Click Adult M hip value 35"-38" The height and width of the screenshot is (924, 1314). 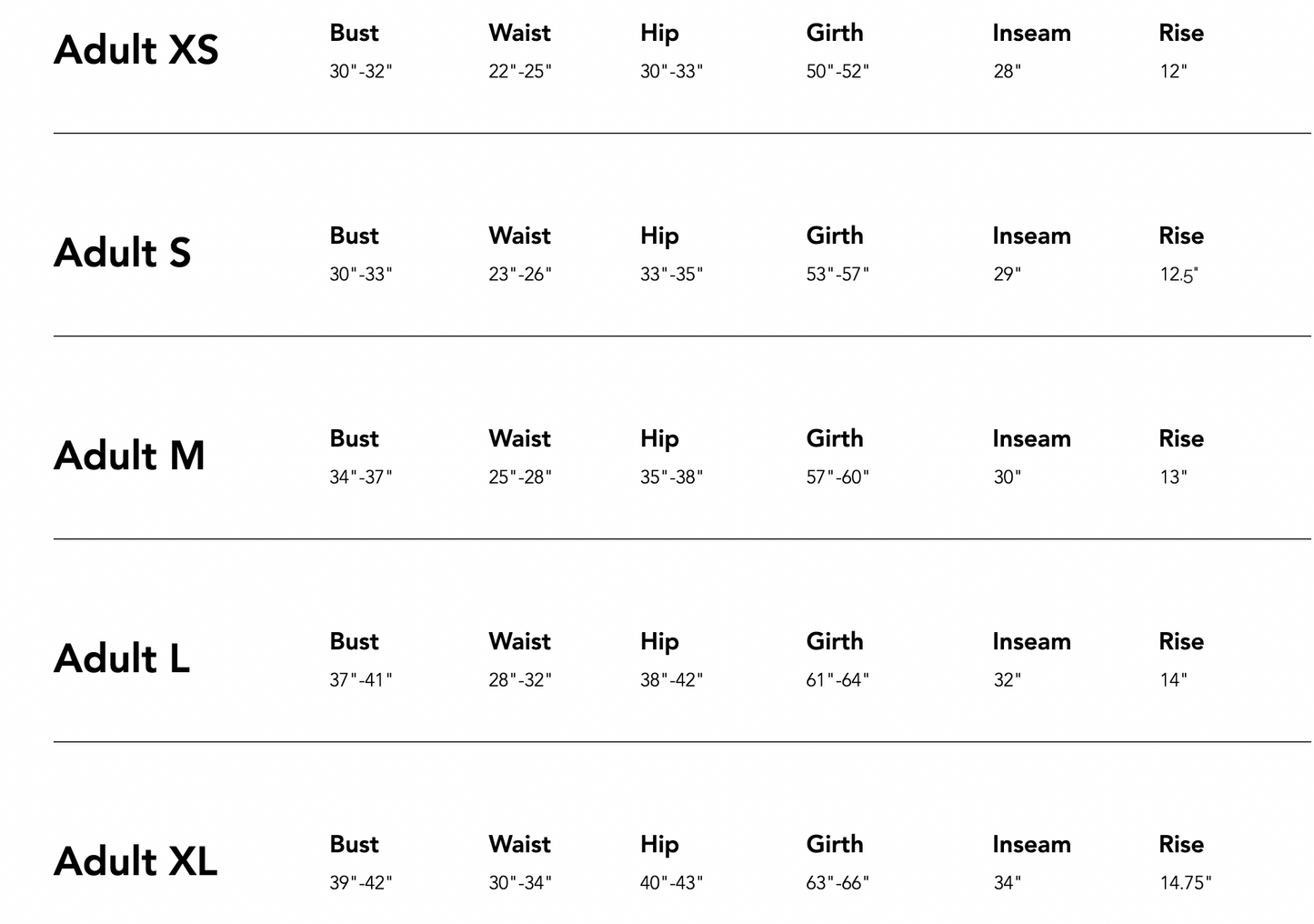click(x=671, y=477)
